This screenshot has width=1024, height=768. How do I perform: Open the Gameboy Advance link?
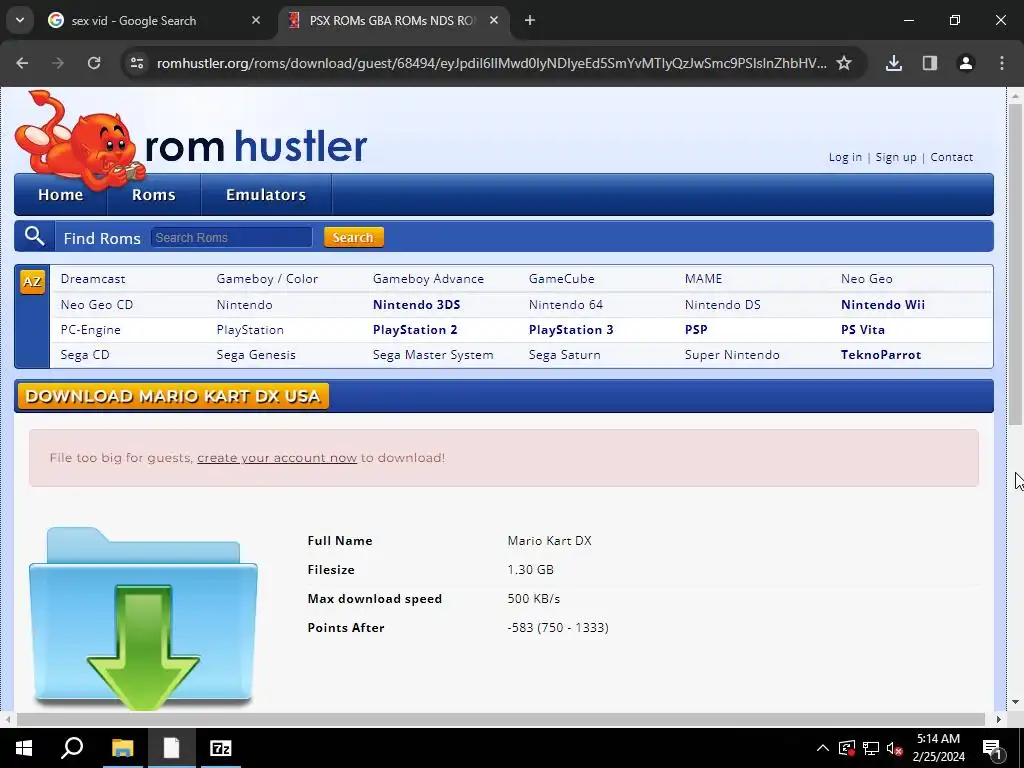(428, 279)
